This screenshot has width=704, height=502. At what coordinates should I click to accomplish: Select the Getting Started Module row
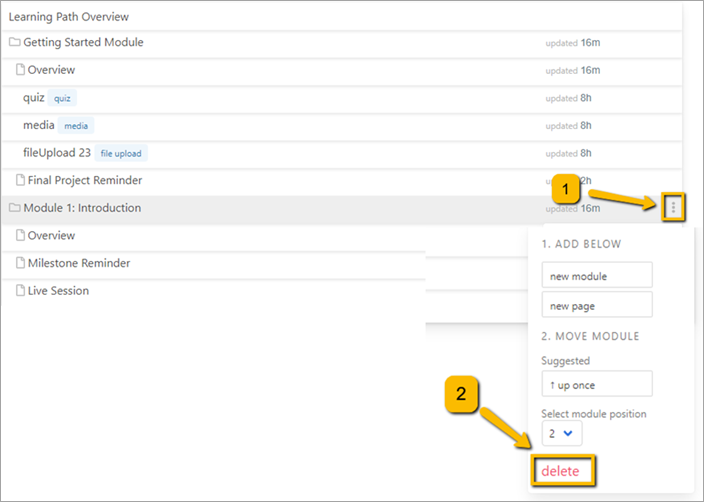coord(83,43)
